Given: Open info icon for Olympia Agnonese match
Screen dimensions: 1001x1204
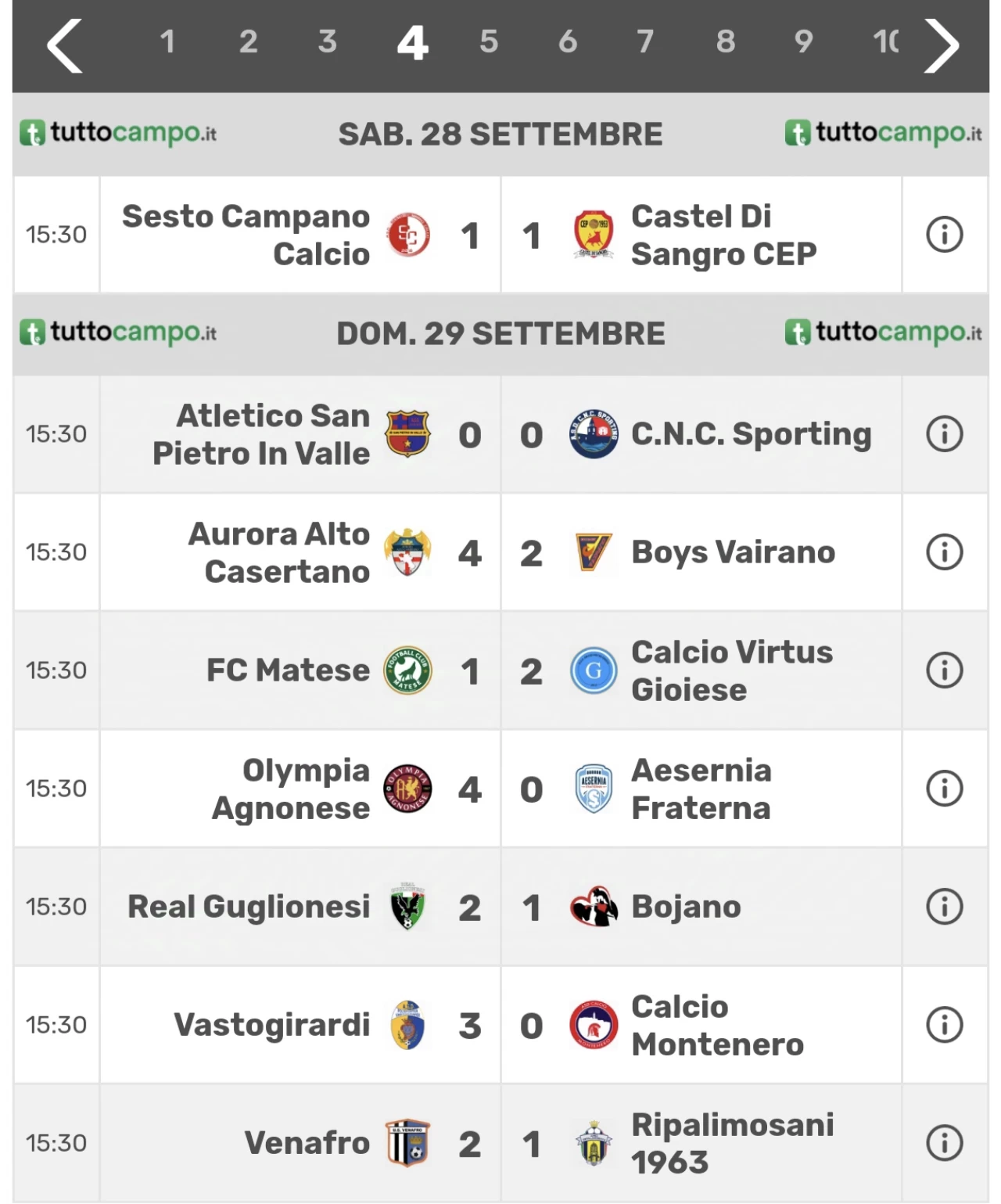Looking at the screenshot, I should [944, 789].
